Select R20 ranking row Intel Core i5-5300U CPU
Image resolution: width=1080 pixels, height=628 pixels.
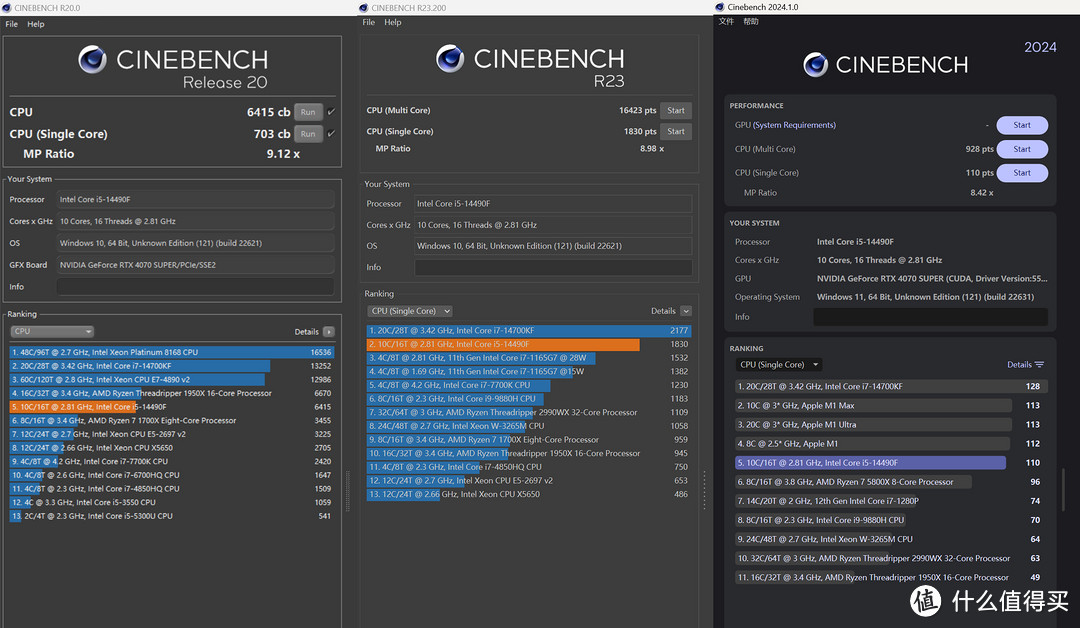172,516
